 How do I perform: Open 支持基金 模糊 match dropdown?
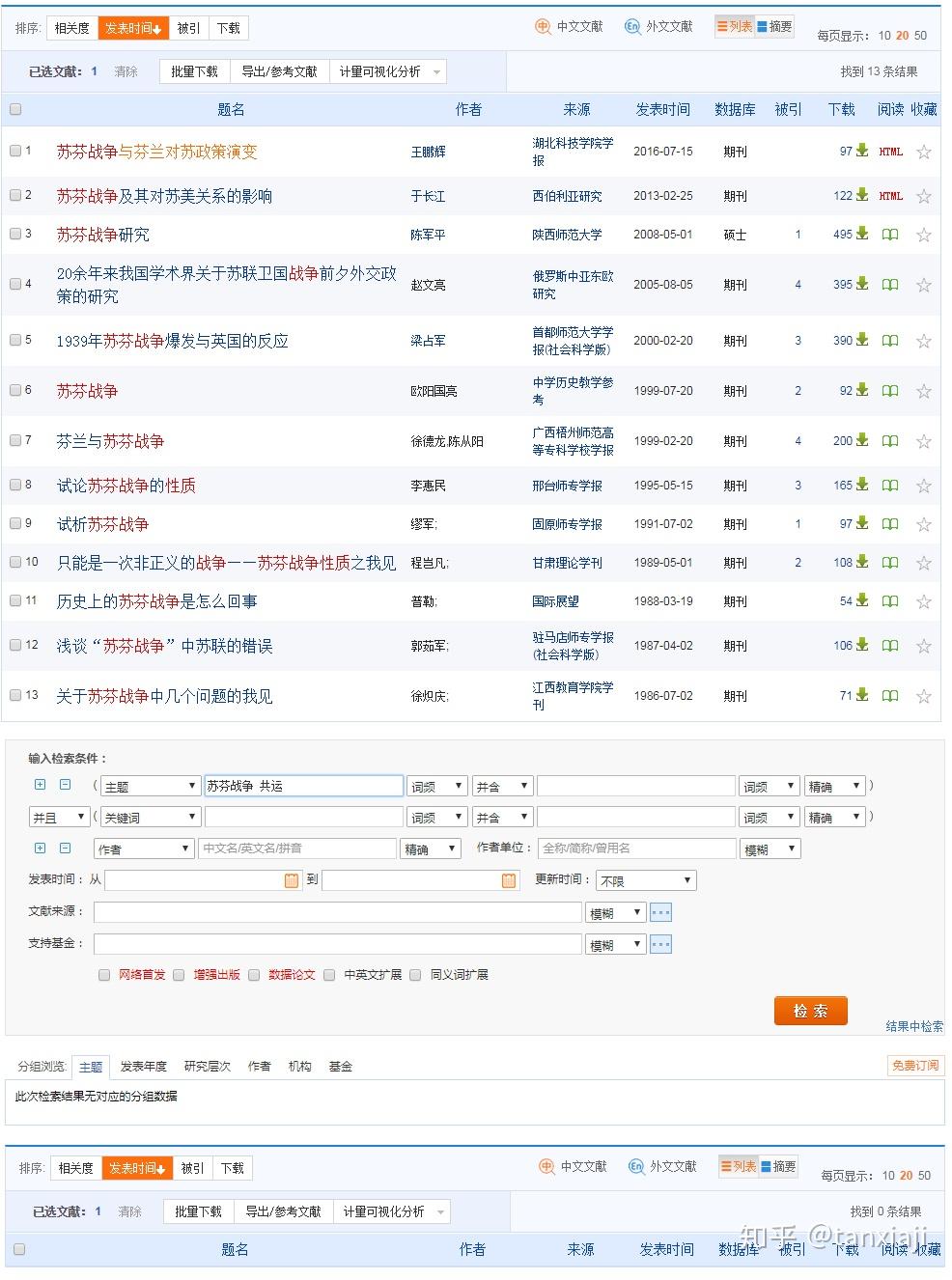point(616,945)
